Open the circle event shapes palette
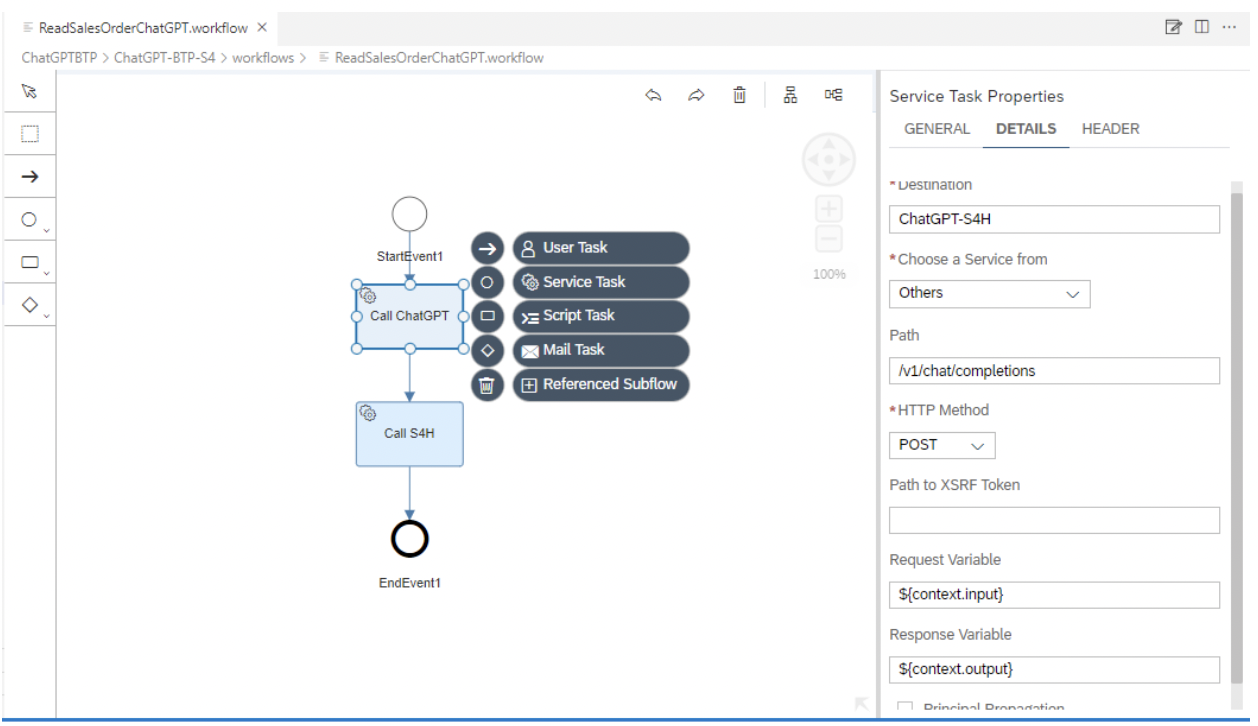This screenshot has width=1258, height=726. click(32, 221)
